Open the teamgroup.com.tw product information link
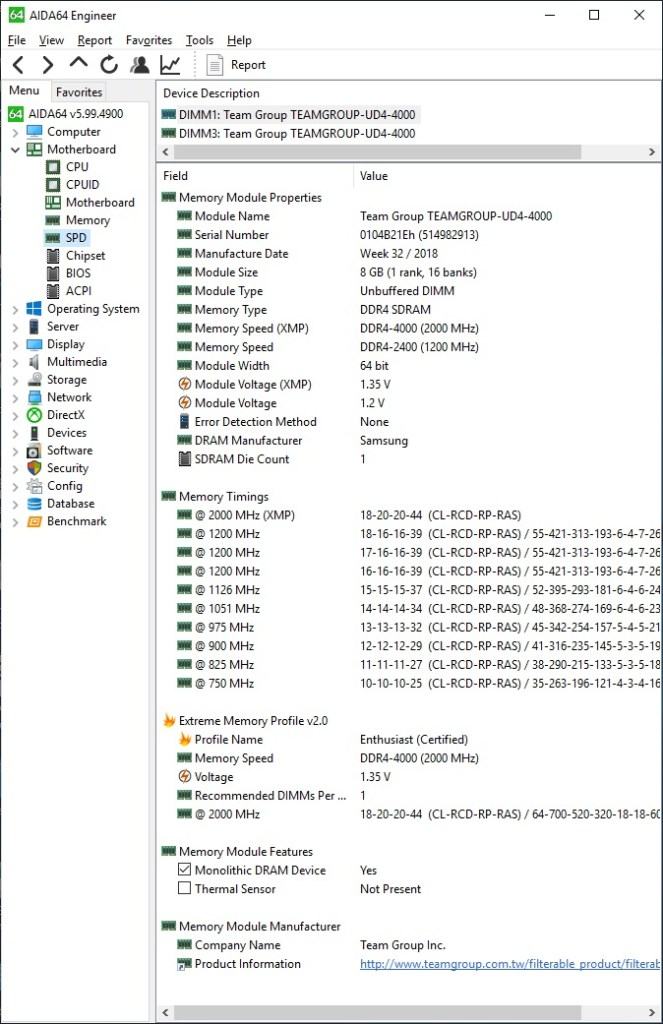Screen dimensions: 663x1024 coord(509,963)
